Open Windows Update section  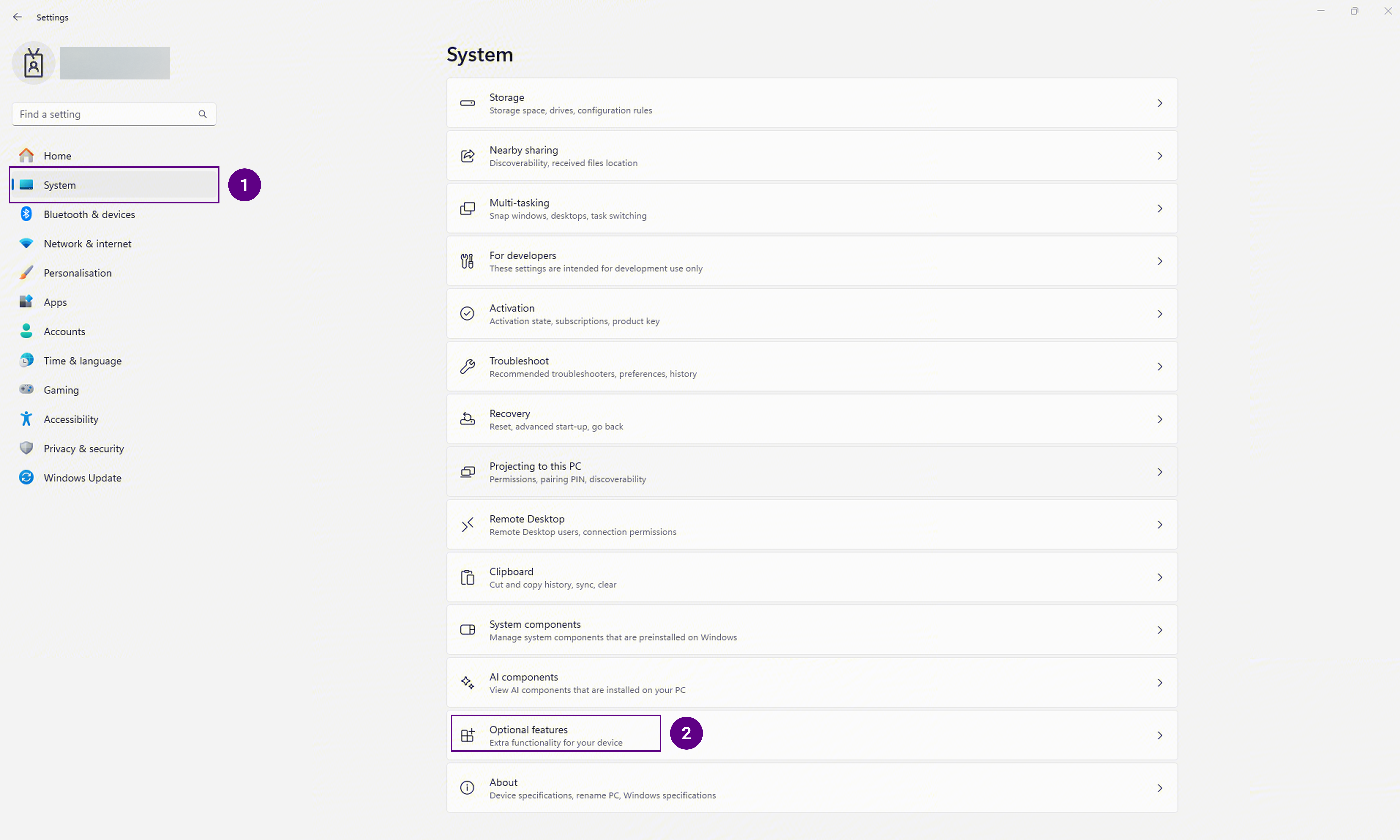pyautogui.click(x=114, y=478)
